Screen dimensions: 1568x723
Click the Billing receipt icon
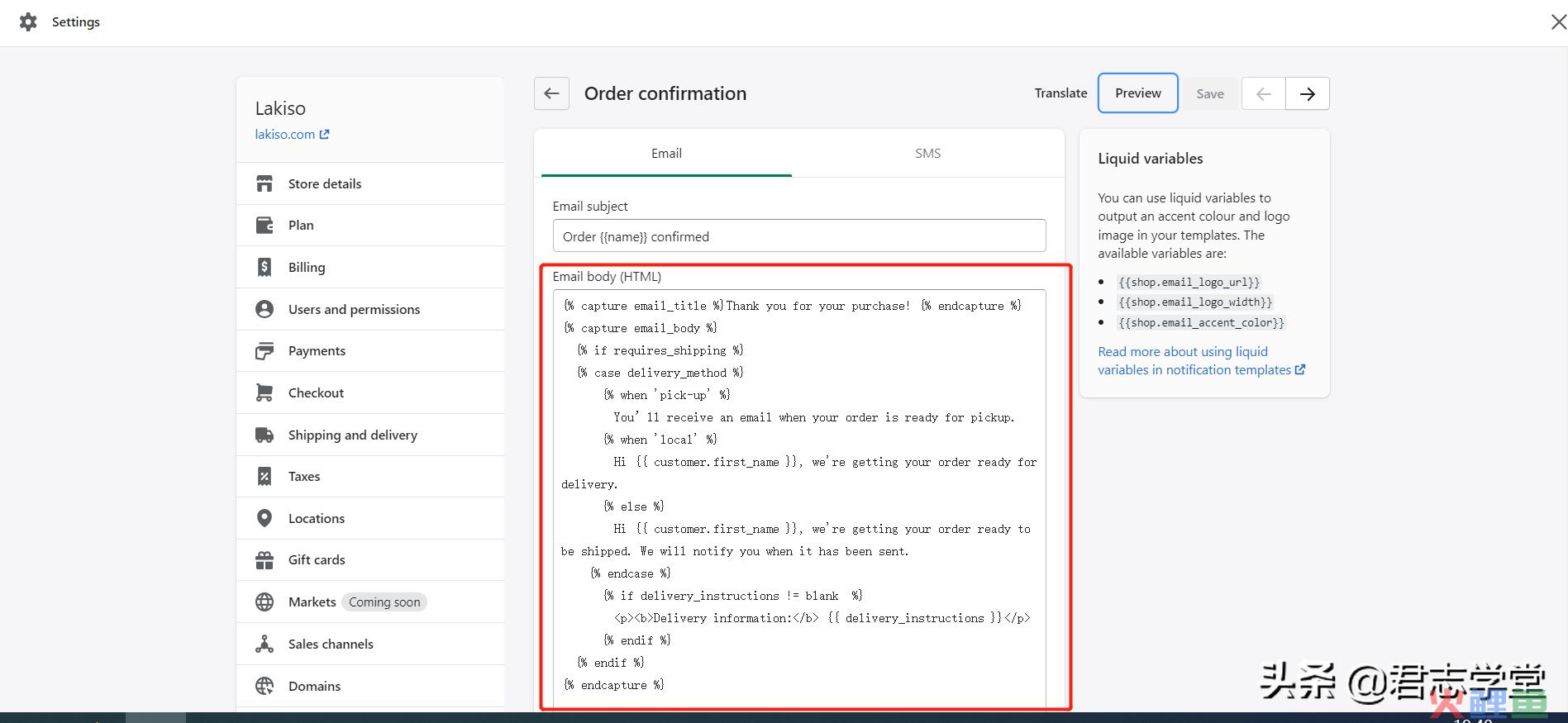(265, 267)
